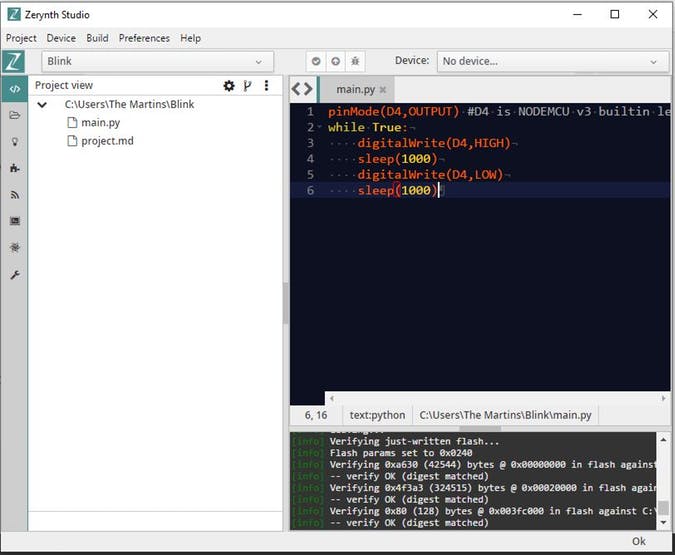Screen dimensions: 675x555
Task: Open the examples lightbulb sidebar icon
Action: [15, 142]
